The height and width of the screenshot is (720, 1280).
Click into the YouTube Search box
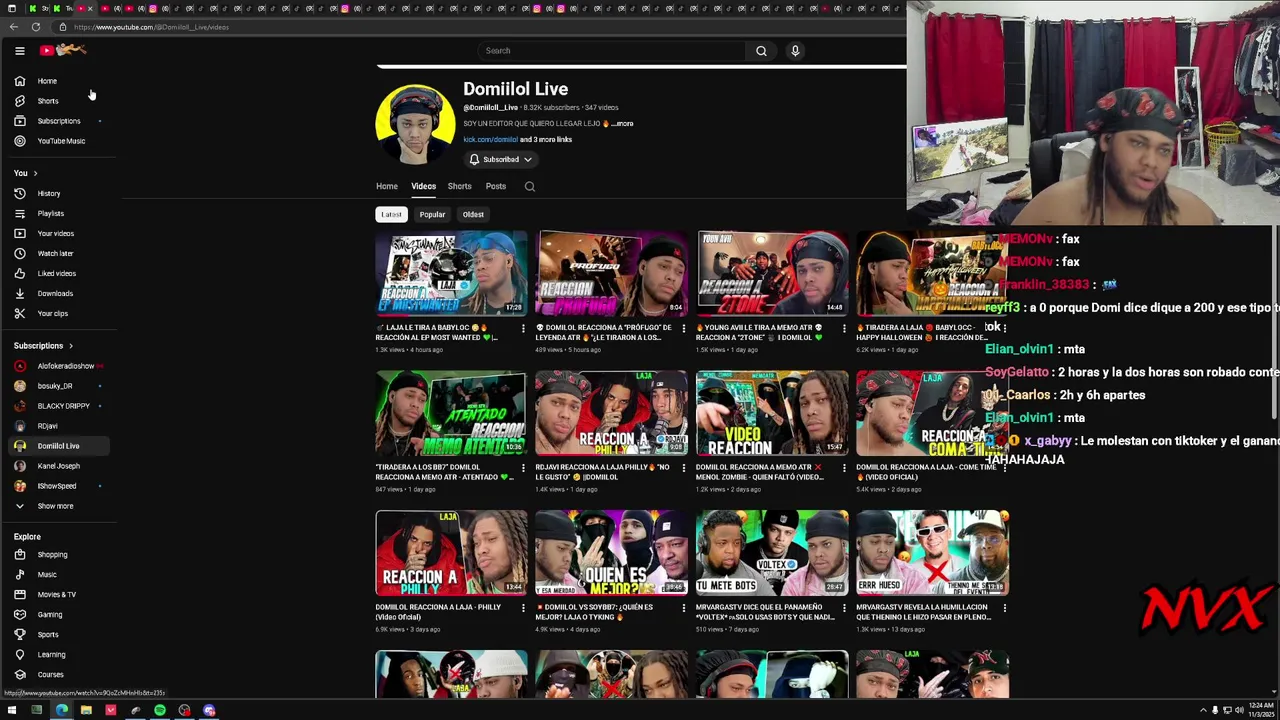pos(611,50)
